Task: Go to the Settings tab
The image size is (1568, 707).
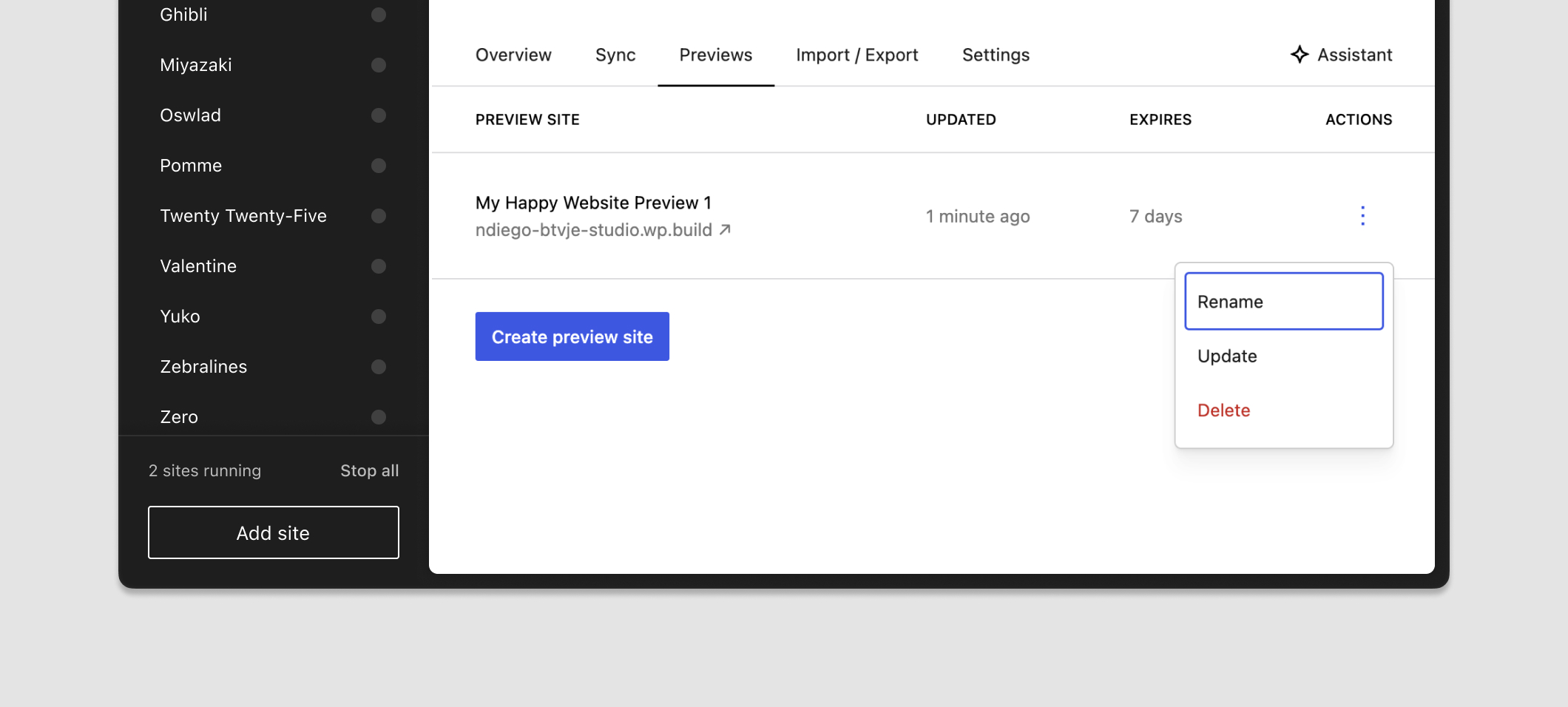Action: click(x=996, y=55)
